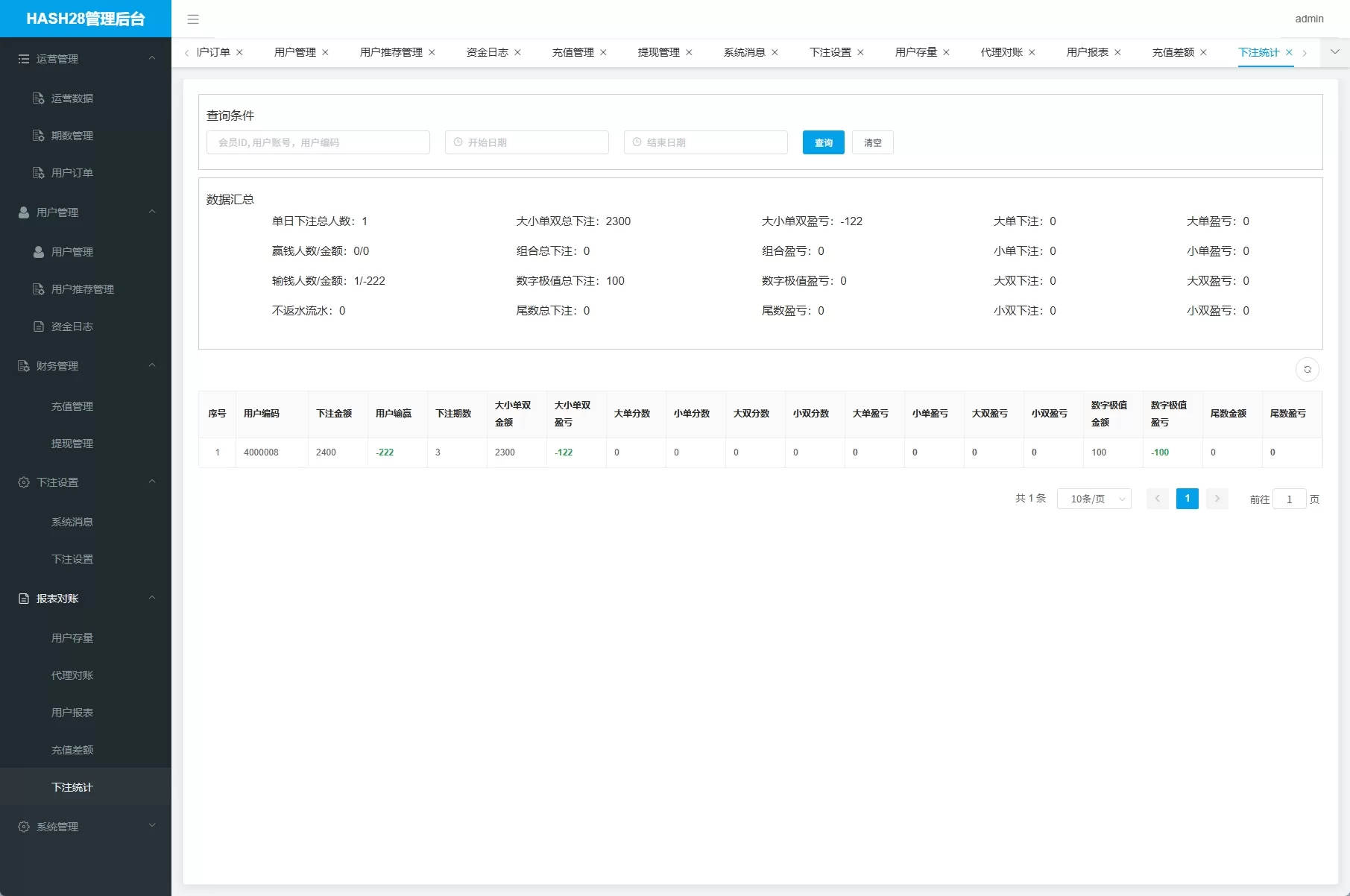The image size is (1350, 896).
Task: Click the refresh icon above the data table
Action: pyautogui.click(x=1307, y=369)
